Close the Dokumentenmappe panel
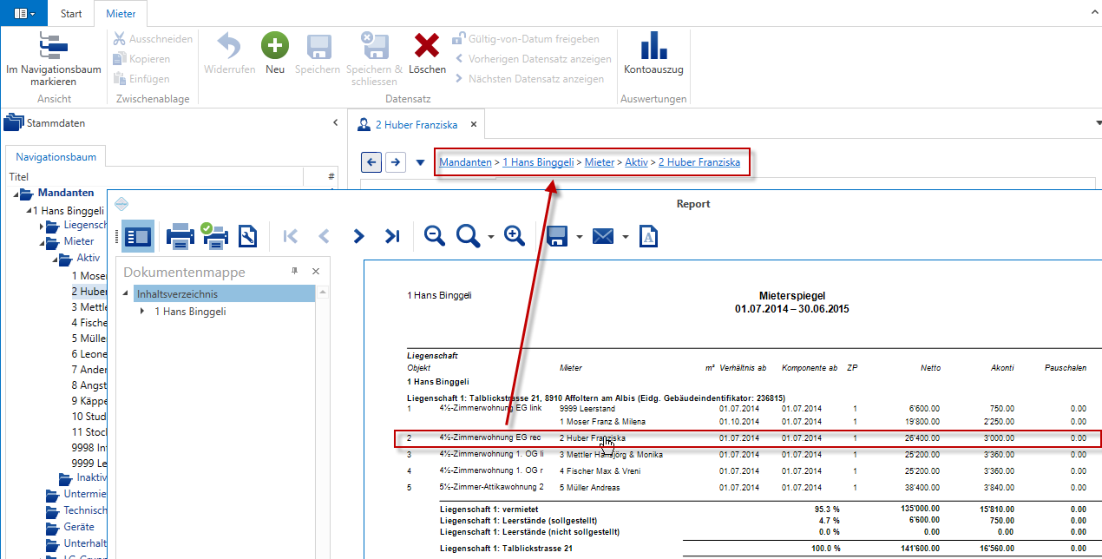The width and height of the screenshot is (1102, 559). coord(316,271)
